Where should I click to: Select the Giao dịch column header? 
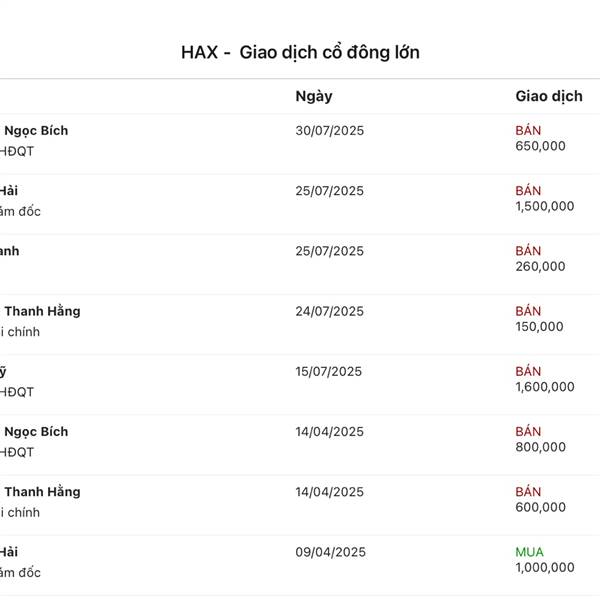tap(549, 96)
